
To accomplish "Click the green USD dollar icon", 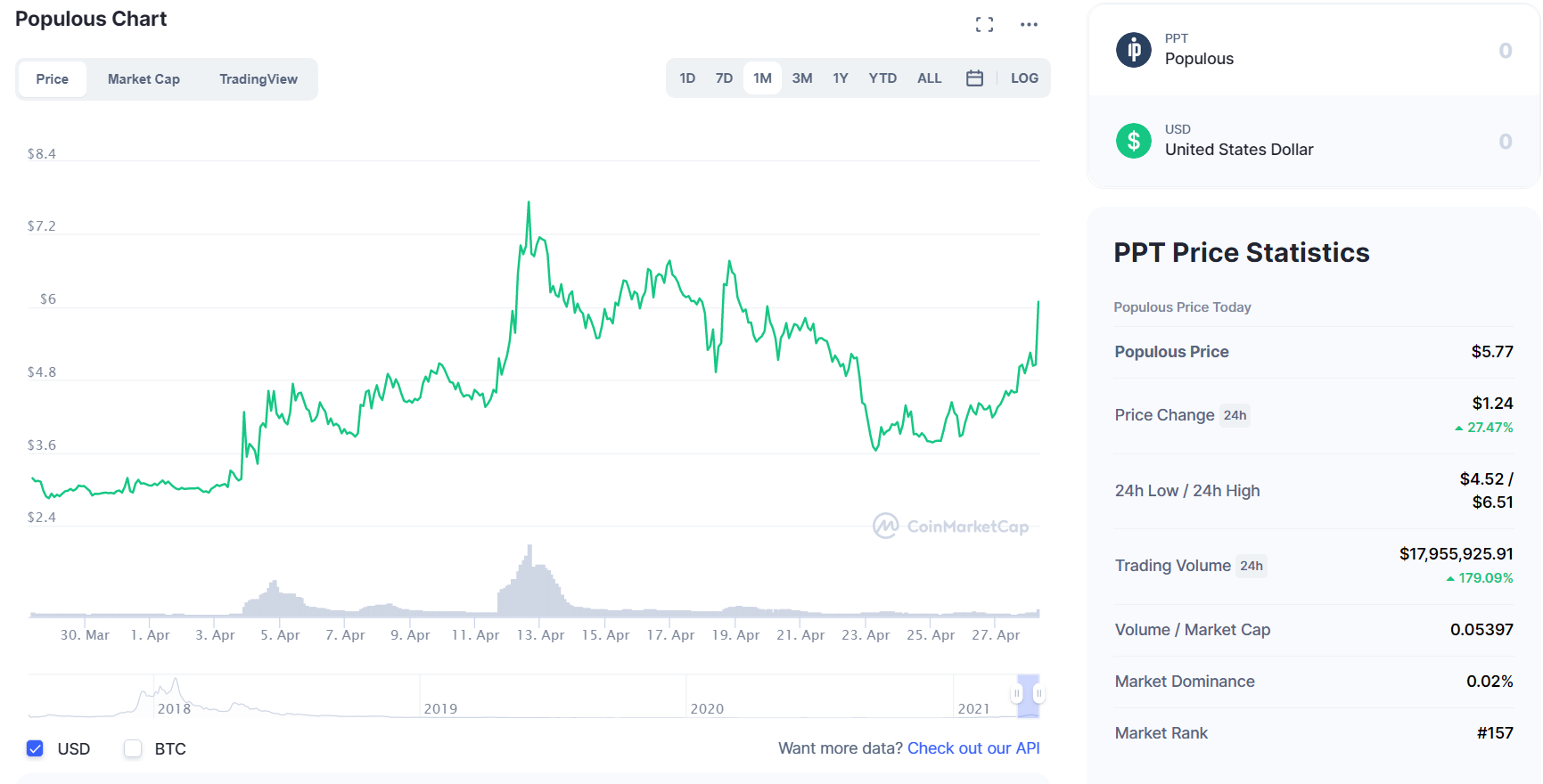I will (1134, 141).
